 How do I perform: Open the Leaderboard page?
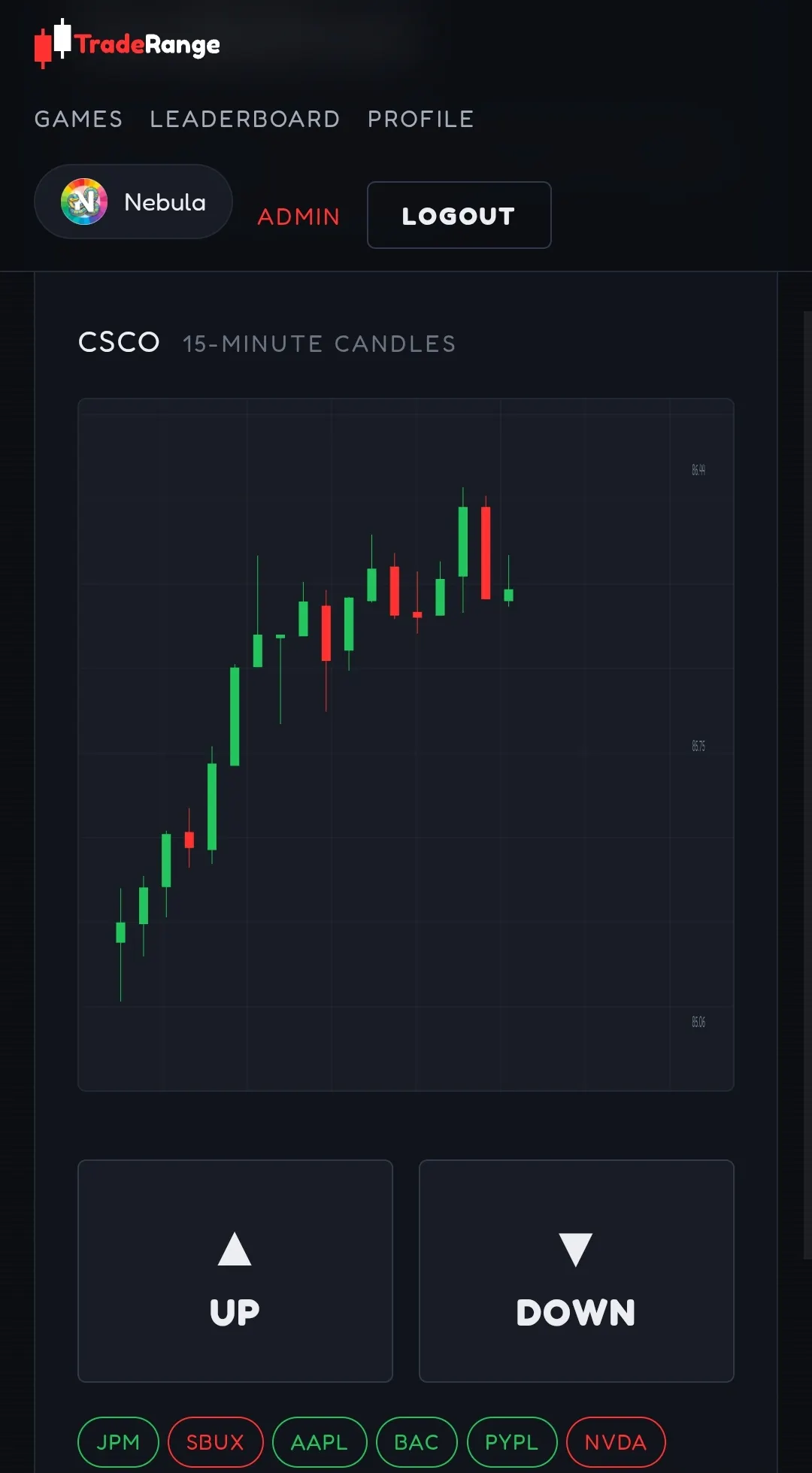pos(245,119)
